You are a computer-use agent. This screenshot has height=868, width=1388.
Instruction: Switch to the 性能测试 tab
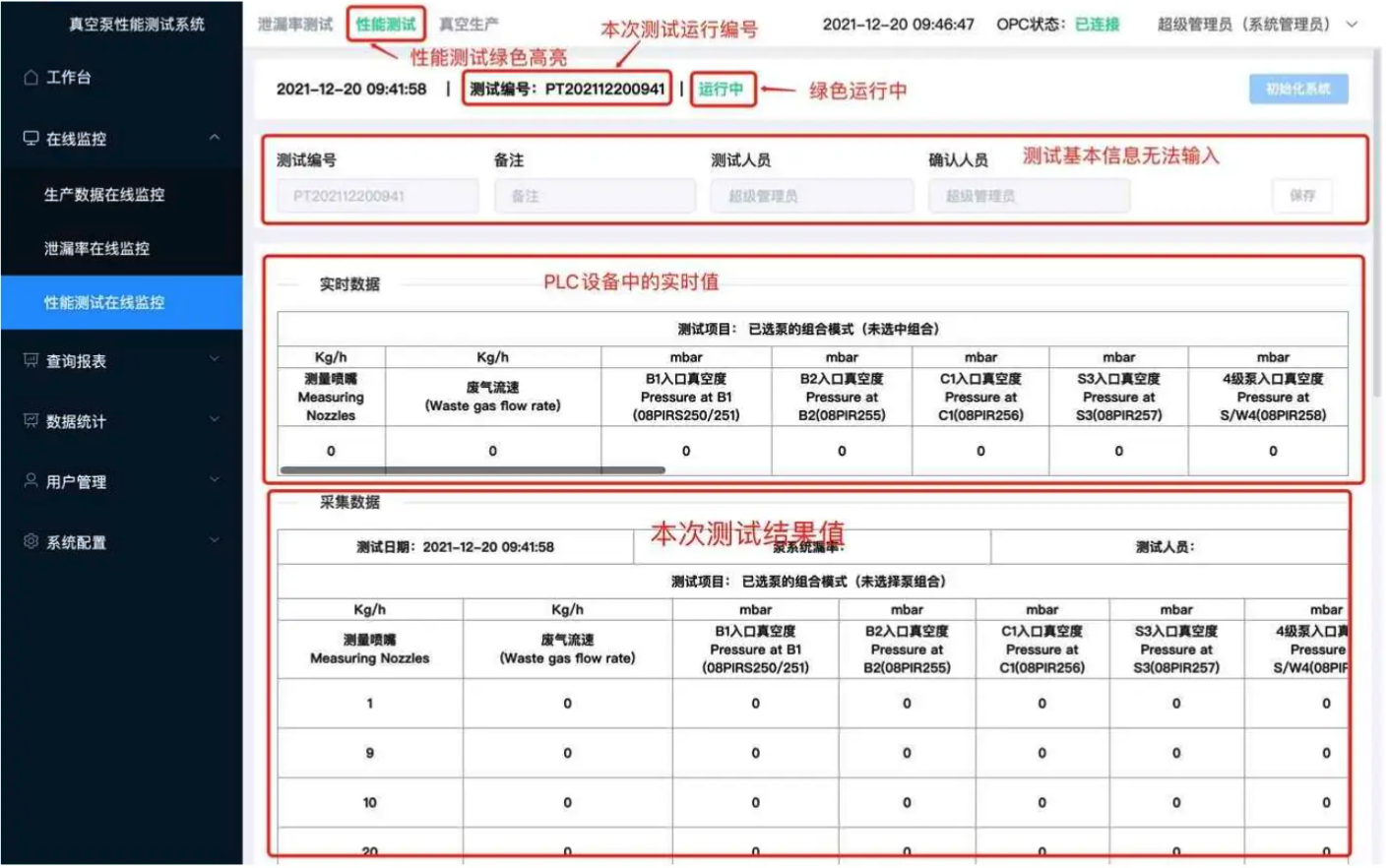coord(386,24)
